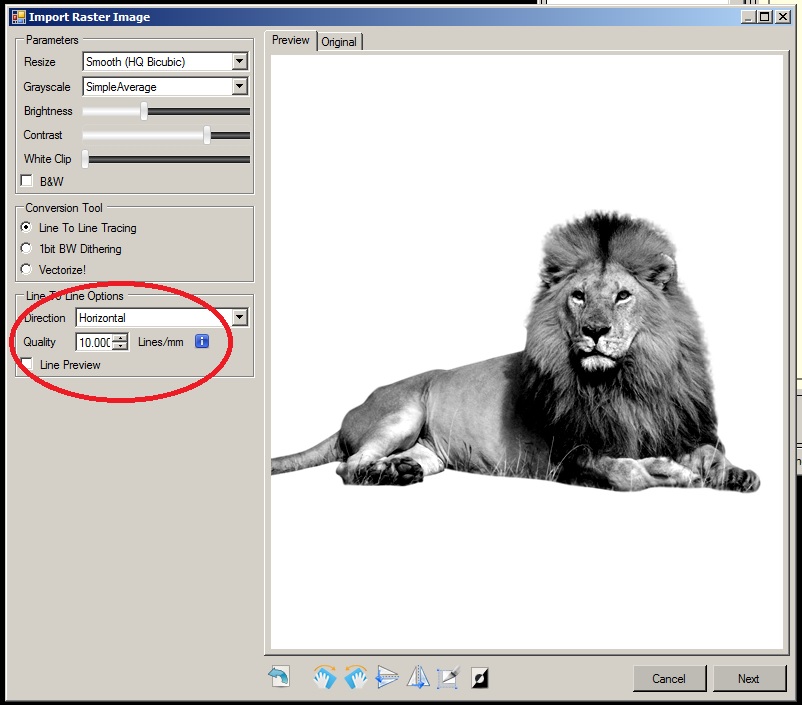Click the flip vertical icon
This screenshot has width=802, height=705.
(387, 676)
